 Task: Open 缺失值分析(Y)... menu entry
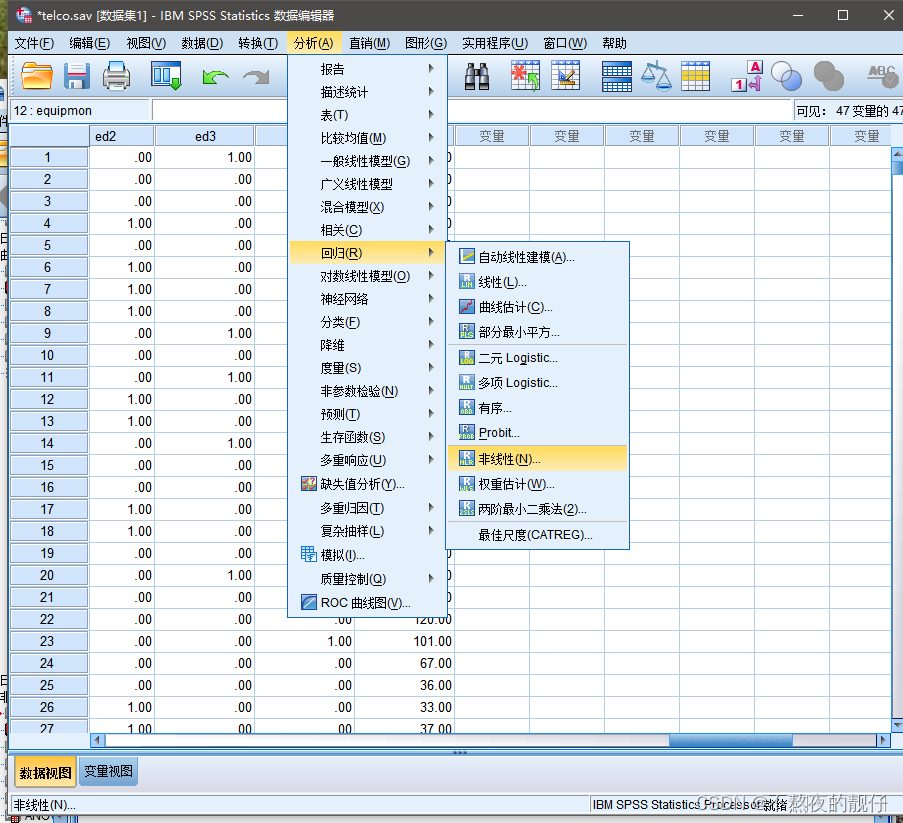(x=367, y=484)
